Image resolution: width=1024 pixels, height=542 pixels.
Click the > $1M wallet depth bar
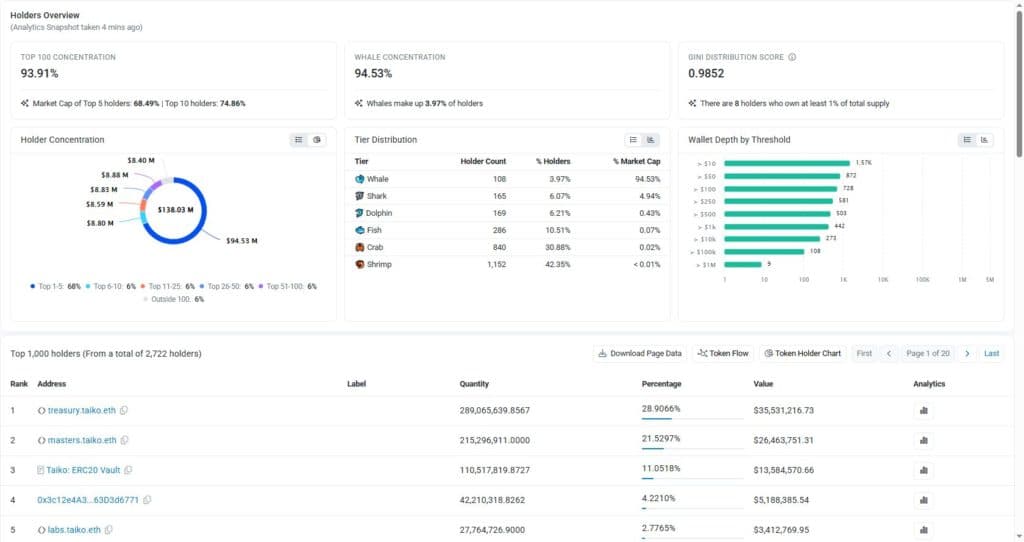click(743, 264)
